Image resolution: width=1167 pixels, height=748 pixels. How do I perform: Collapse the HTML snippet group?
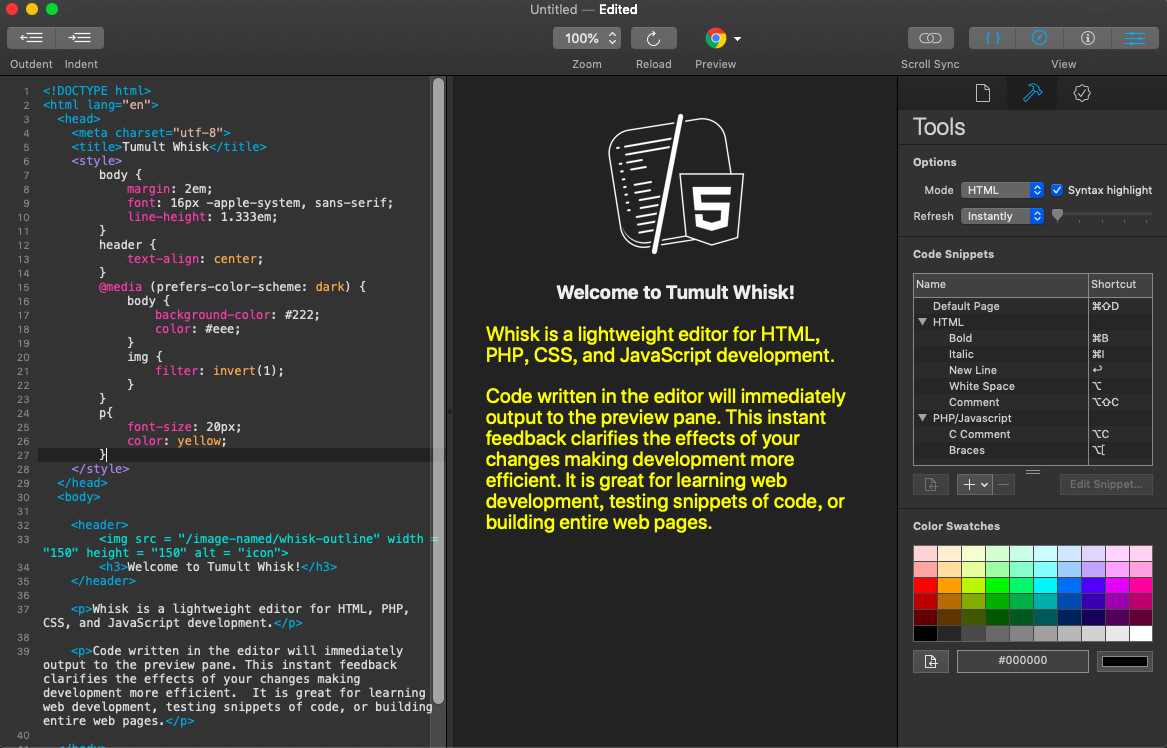922,321
